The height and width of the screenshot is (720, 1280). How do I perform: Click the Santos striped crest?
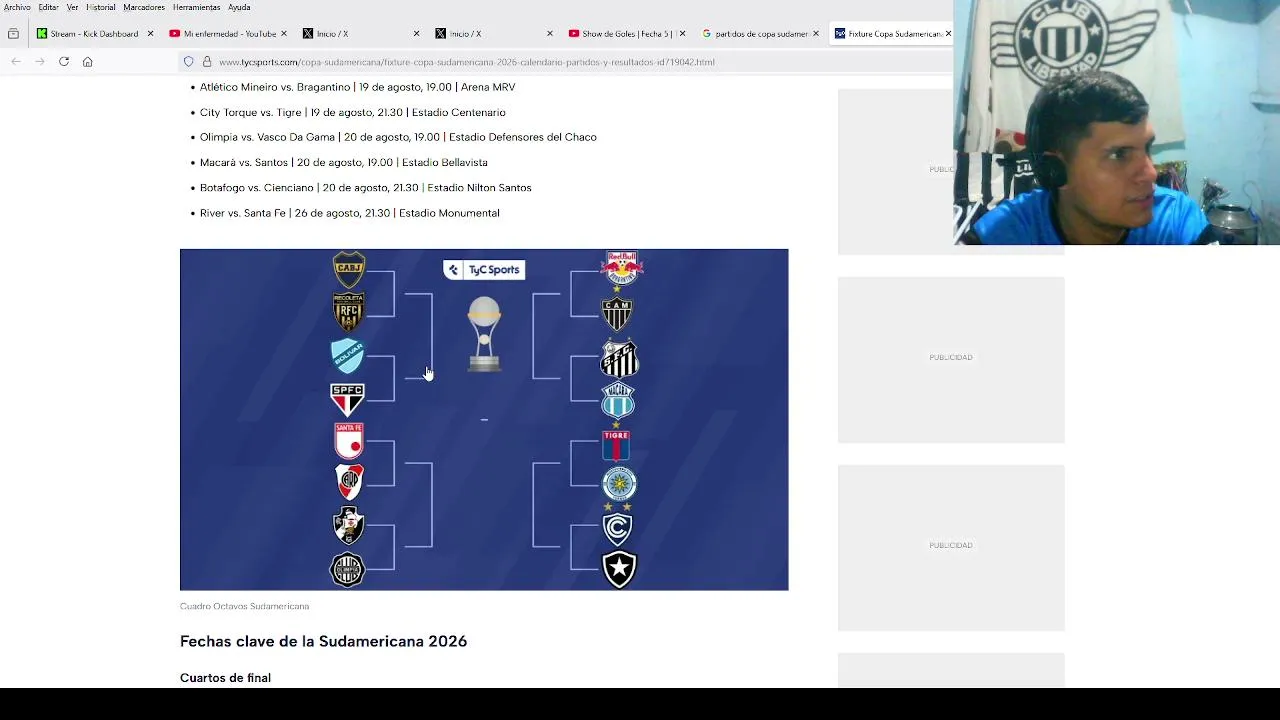(x=619, y=358)
